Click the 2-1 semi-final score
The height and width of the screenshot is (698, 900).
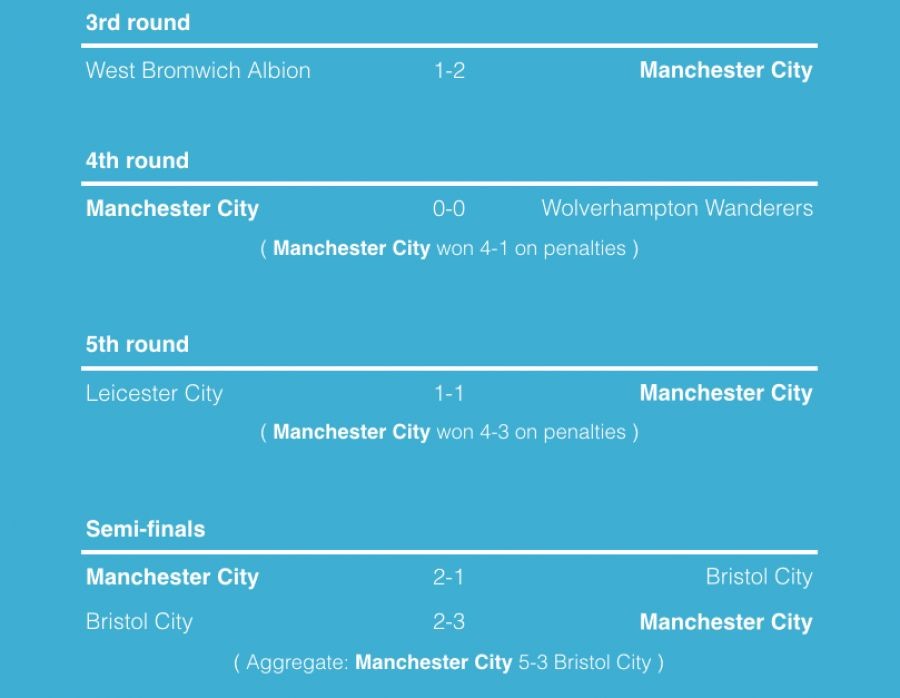(x=448, y=577)
